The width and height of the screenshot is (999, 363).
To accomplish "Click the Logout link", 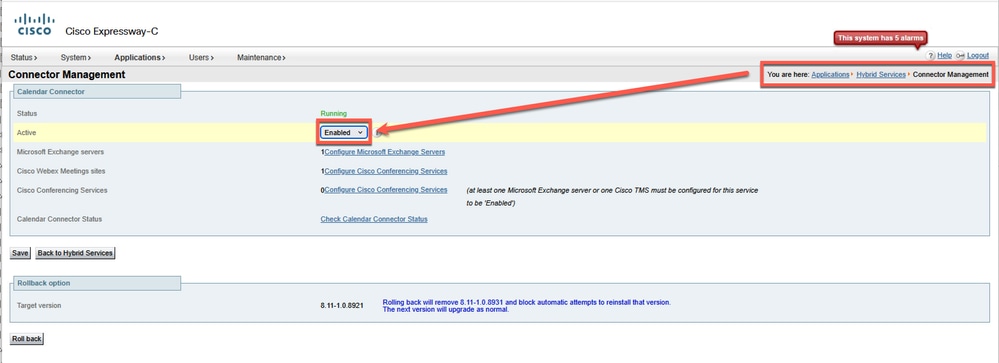I will (x=978, y=56).
